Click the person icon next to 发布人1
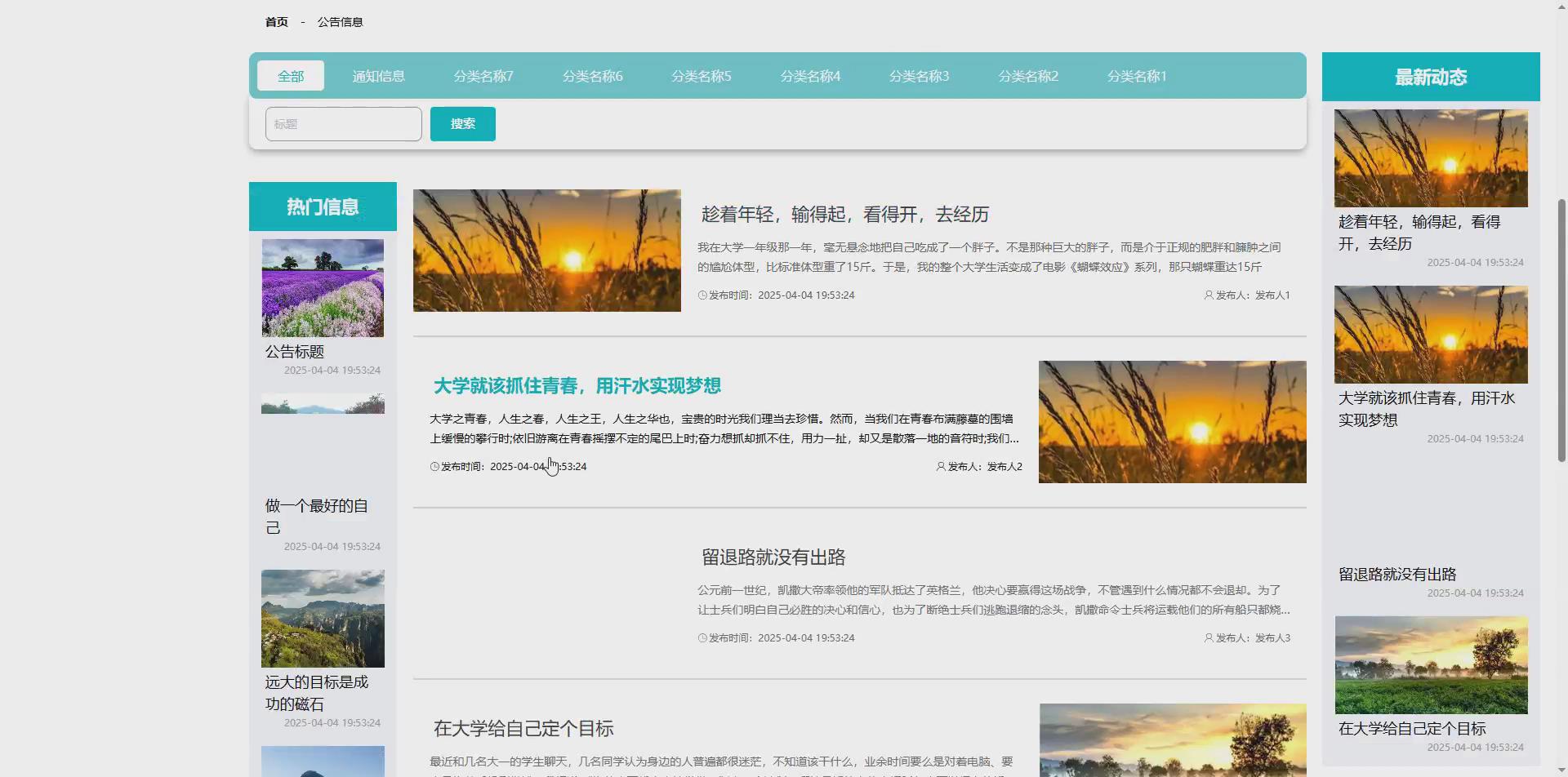The width and height of the screenshot is (1568, 777). (1209, 295)
